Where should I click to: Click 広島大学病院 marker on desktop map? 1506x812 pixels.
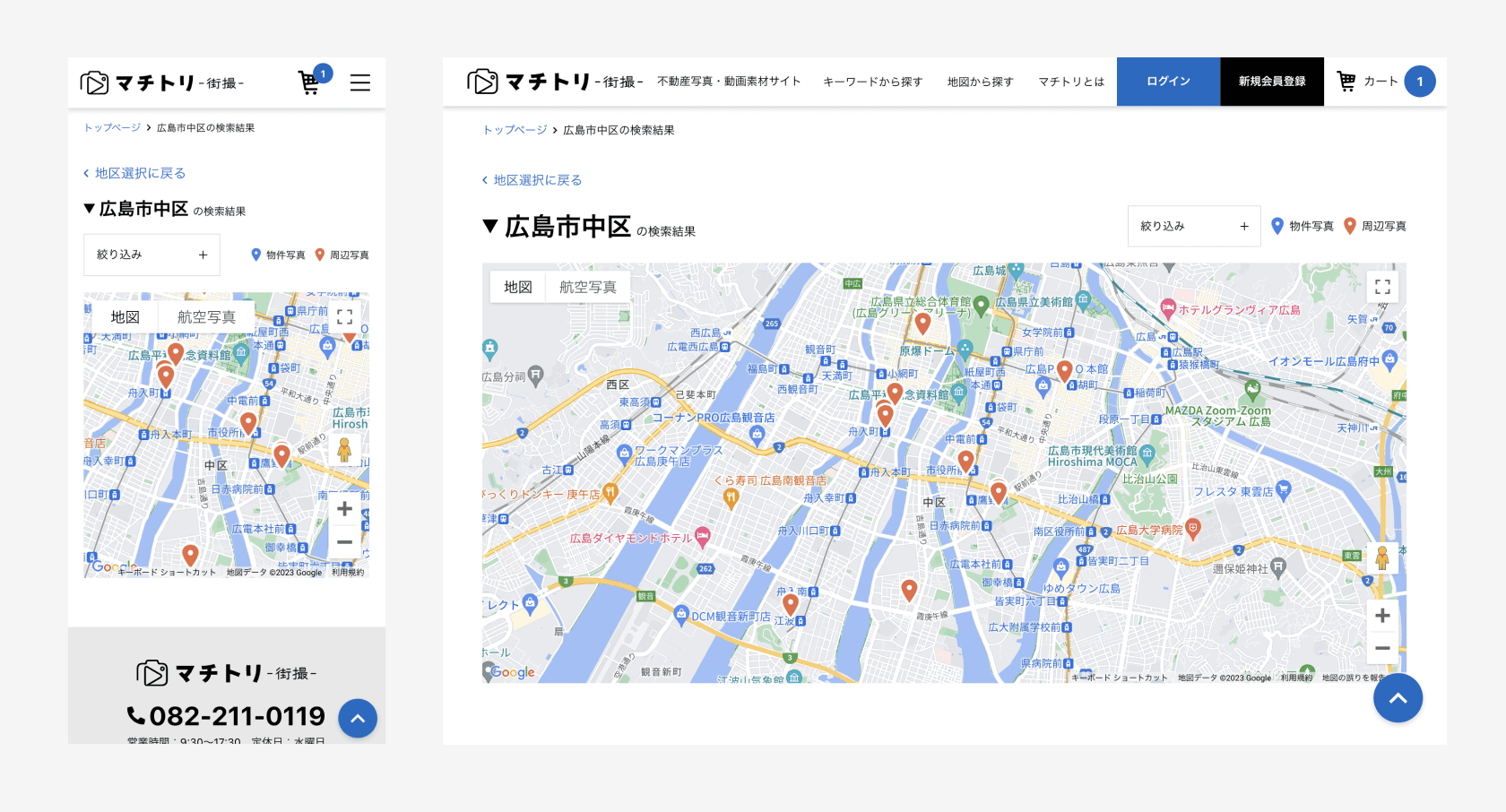[1192, 528]
